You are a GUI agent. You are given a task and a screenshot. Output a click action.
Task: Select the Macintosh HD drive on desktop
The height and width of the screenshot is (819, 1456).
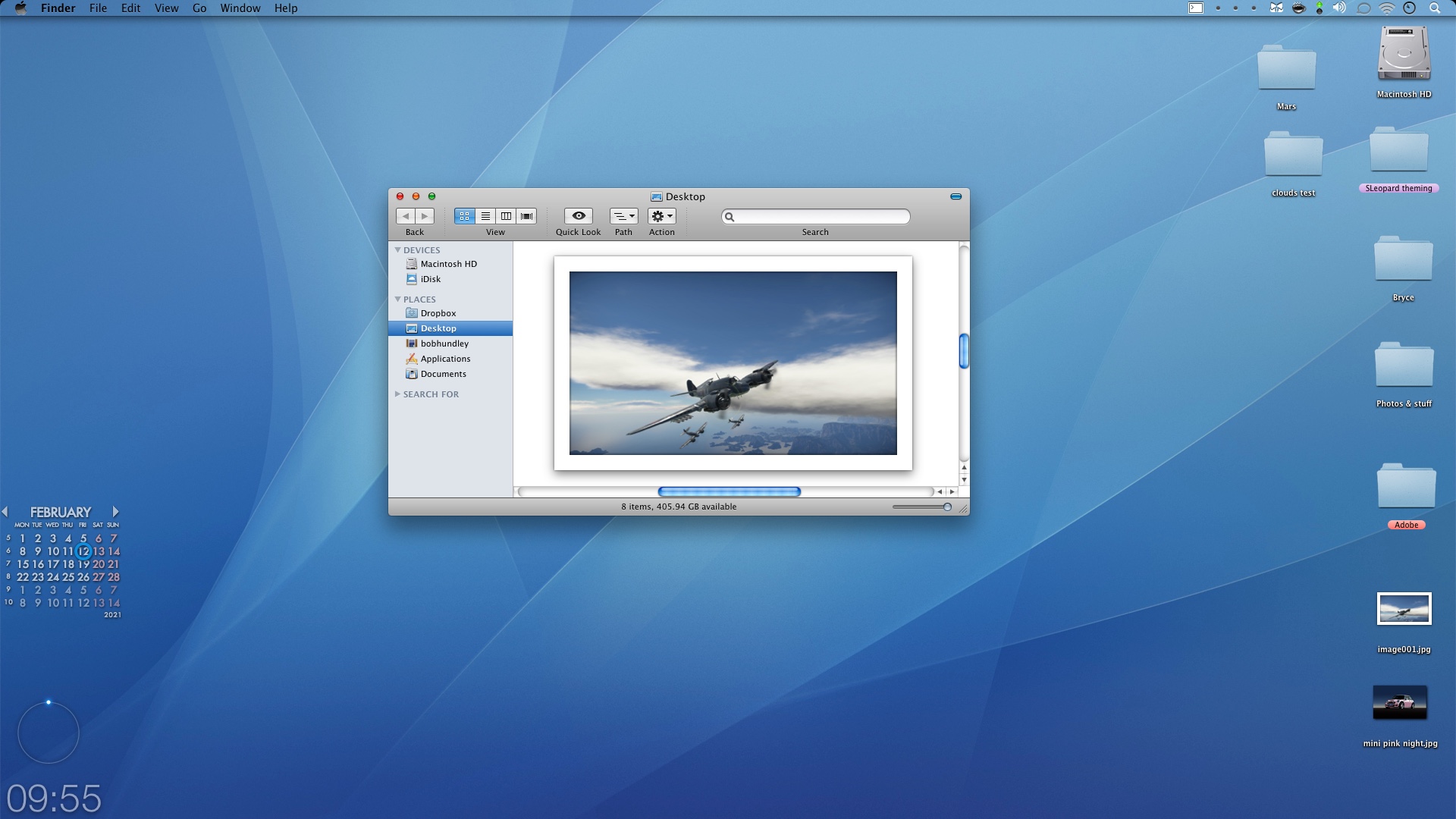point(1404,55)
